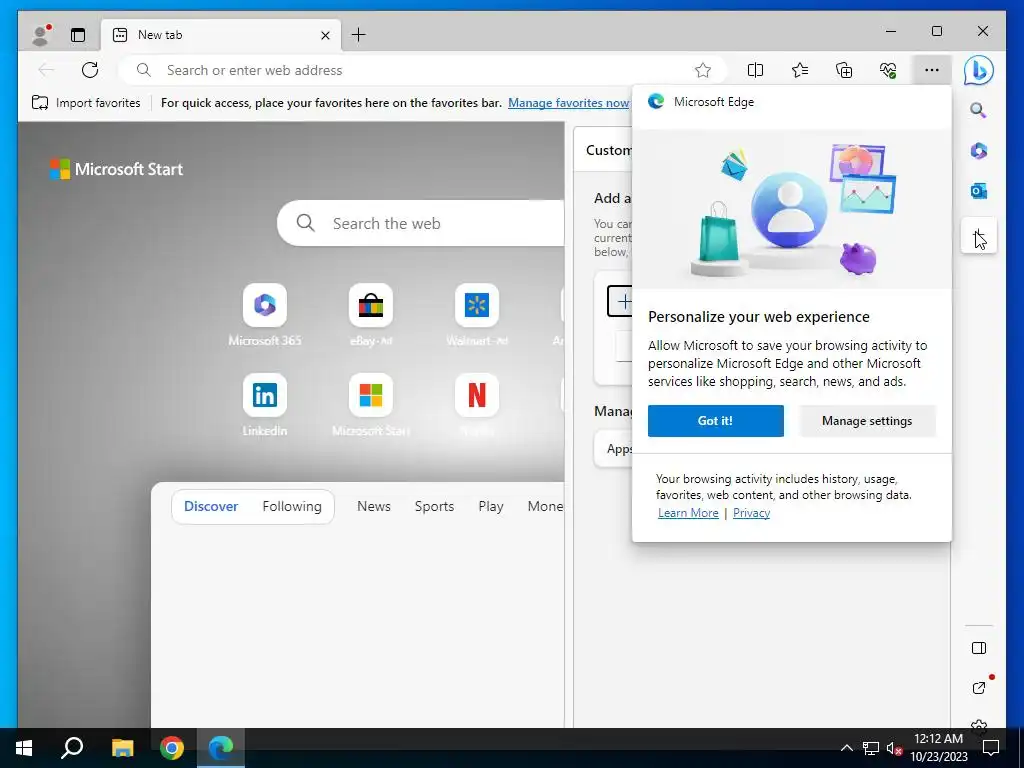Click Import favorites in favorites bar
1024x768 pixels.
(86, 103)
